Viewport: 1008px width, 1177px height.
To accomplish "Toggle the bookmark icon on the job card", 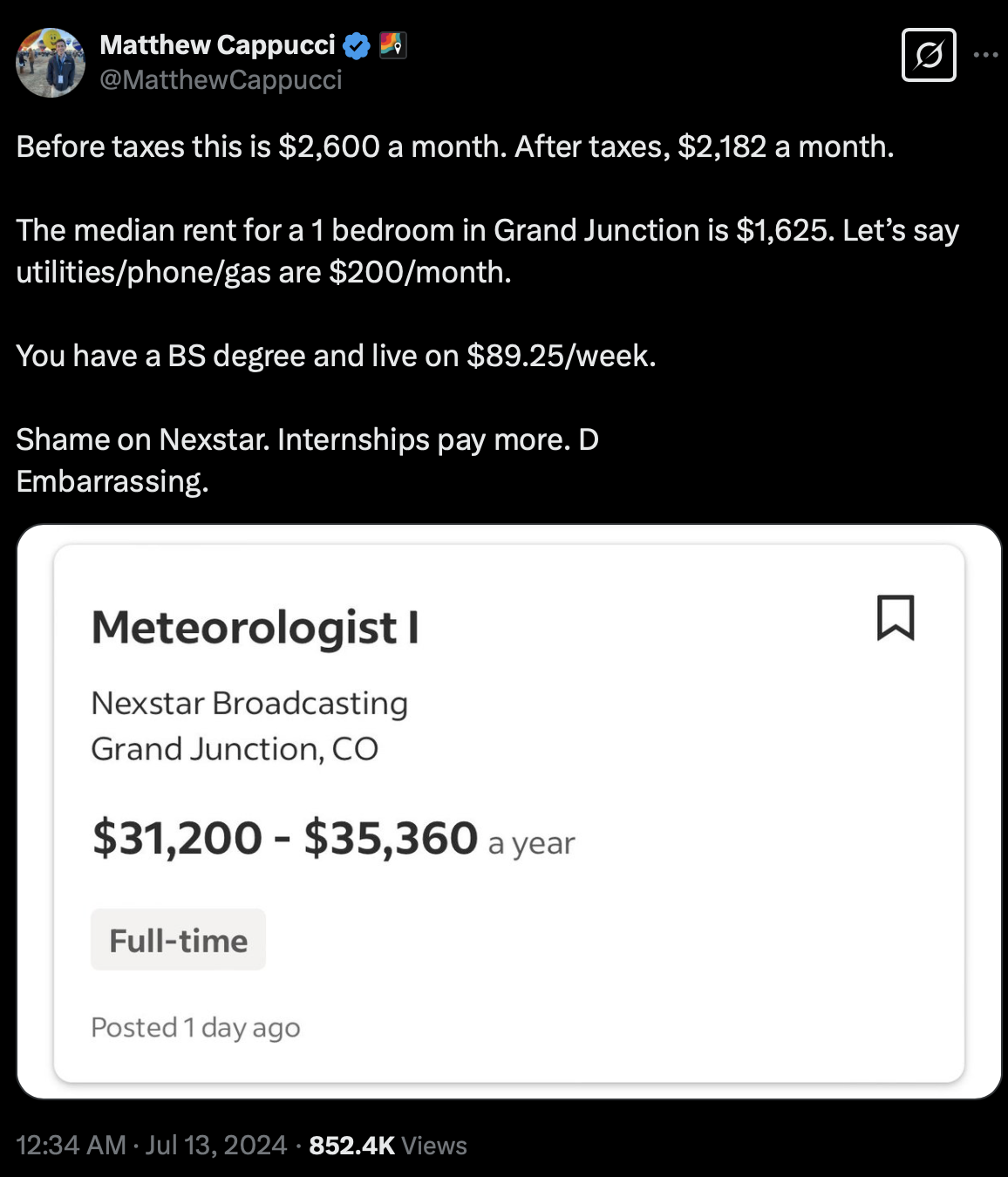I will click(896, 617).
